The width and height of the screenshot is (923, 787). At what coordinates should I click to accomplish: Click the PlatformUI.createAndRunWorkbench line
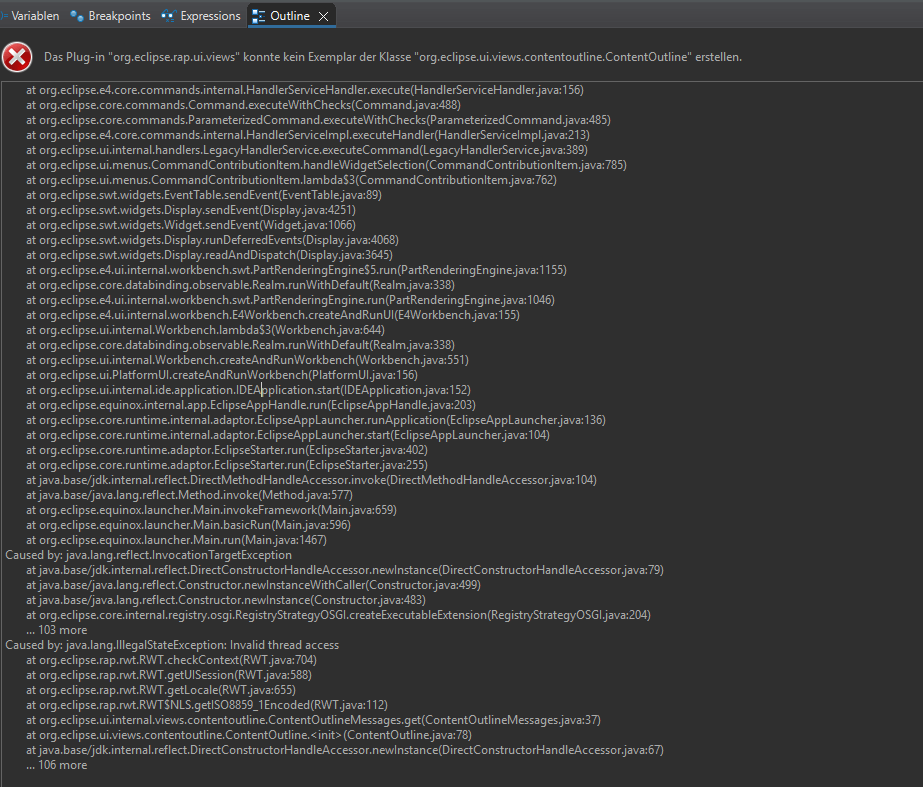222,375
